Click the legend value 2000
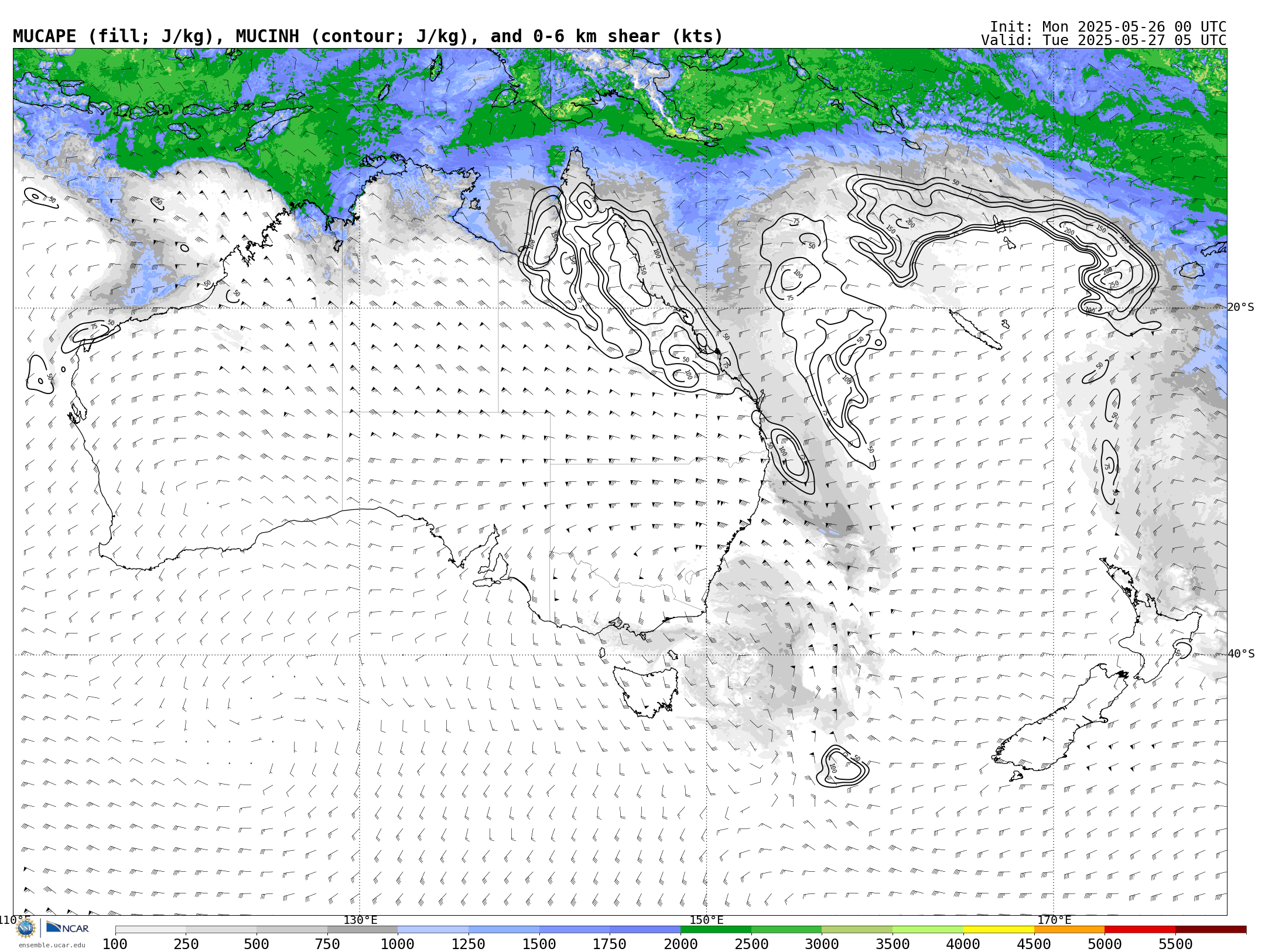The width and height of the screenshot is (1265, 952). pos(681,944)
